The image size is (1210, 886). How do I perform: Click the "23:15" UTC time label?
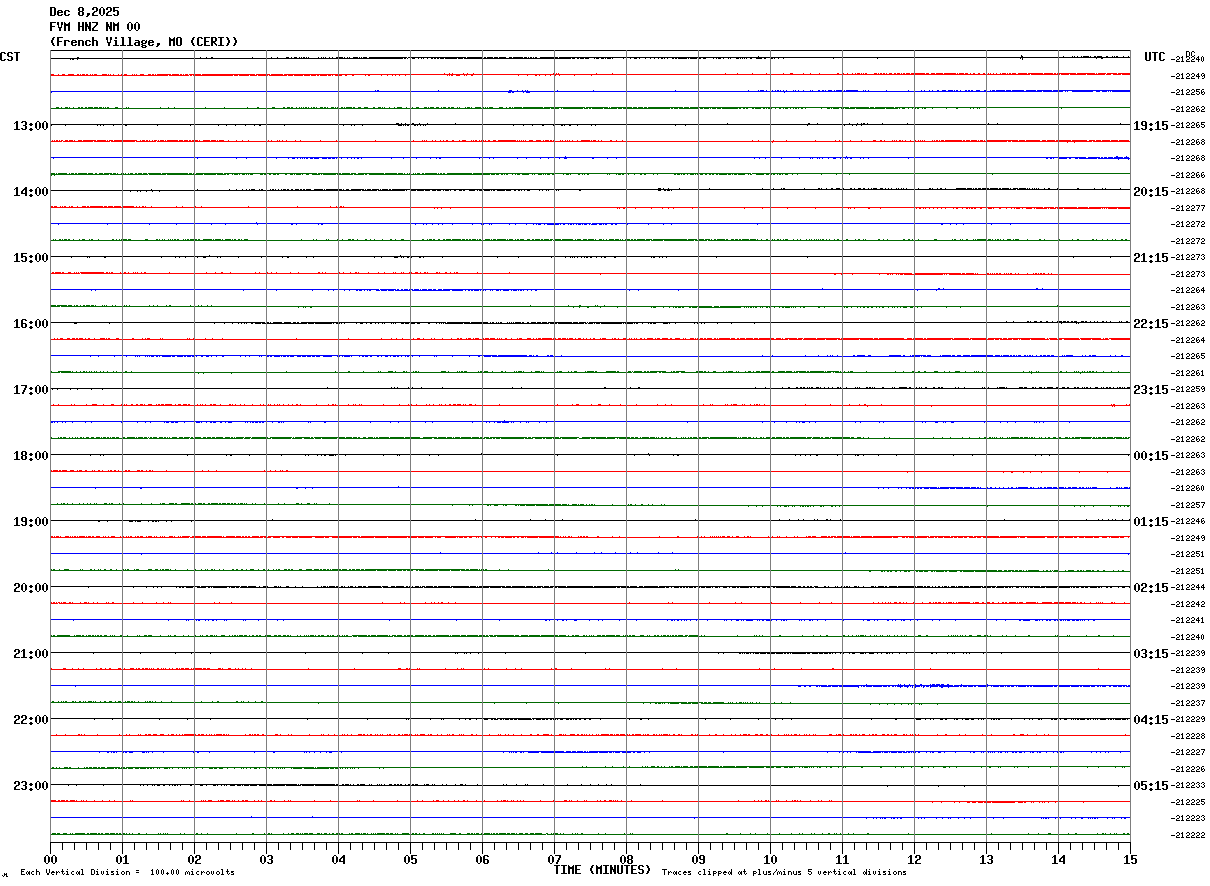[1150, 390]
